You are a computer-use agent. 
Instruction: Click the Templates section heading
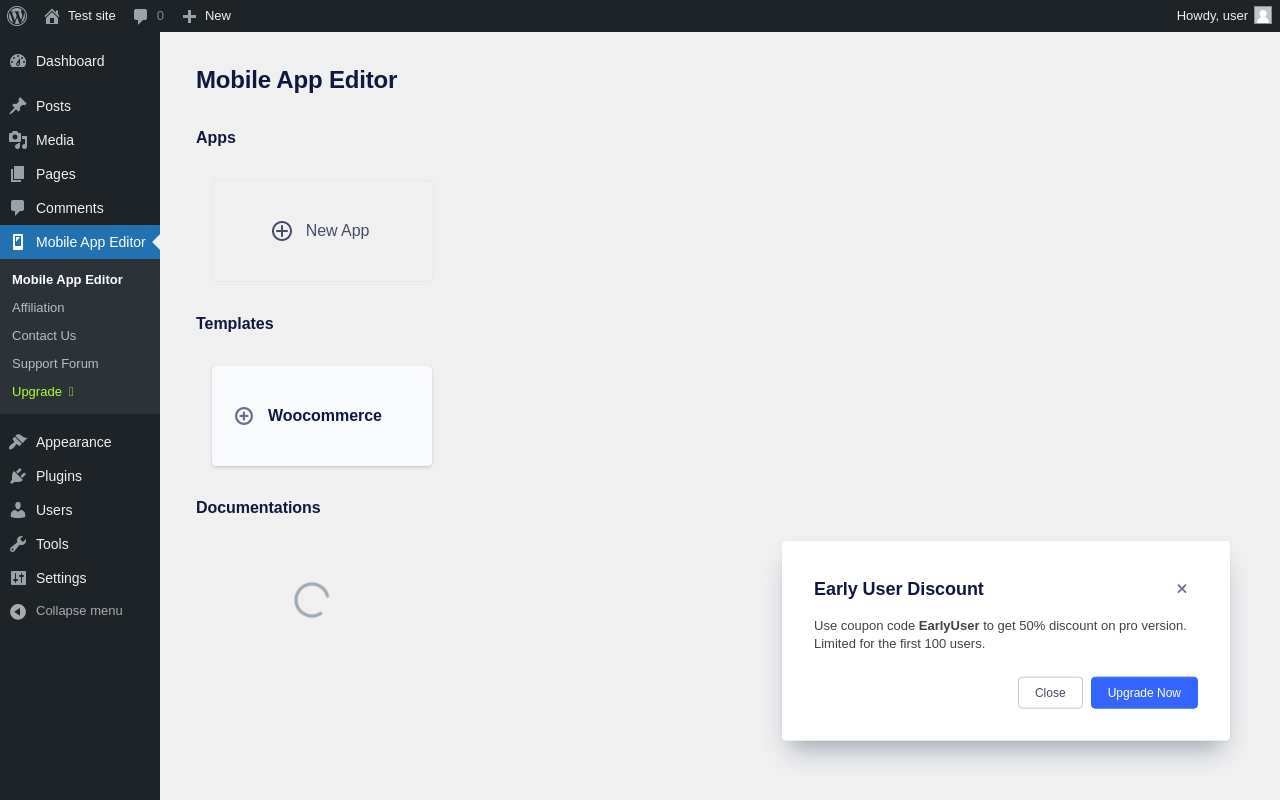click(235, 324)
